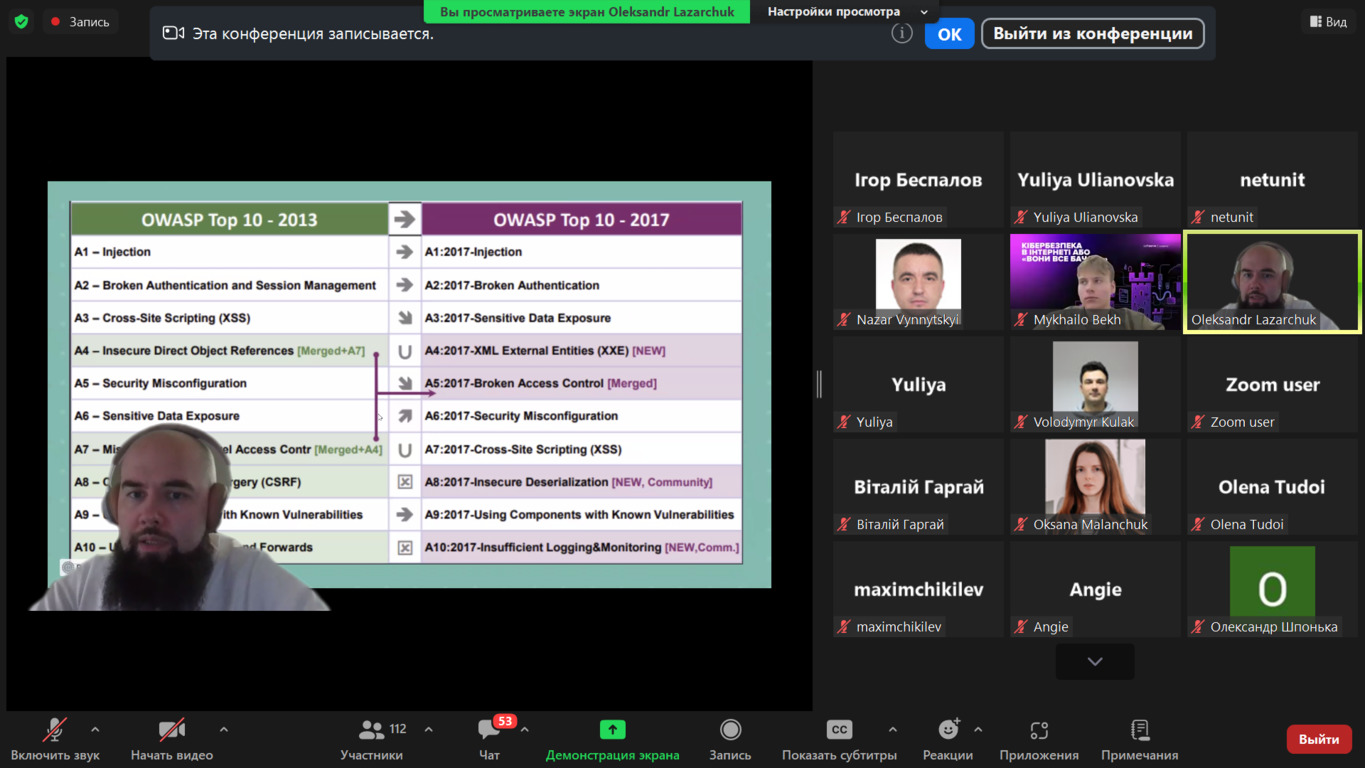Select Yuliya Ulianovska participant tile
The width and height of the screenshot is (1365, 768).
[1095, 180]
